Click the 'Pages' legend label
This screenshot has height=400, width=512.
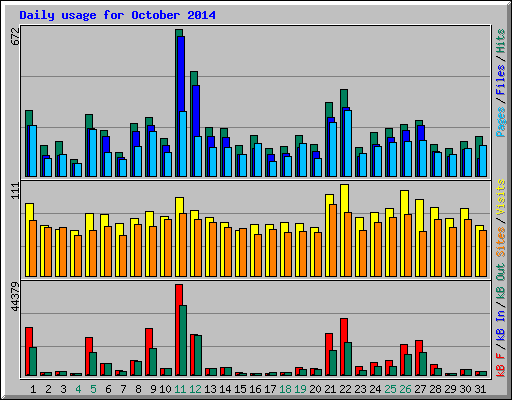pyautogui.click(x=501, y=122)
